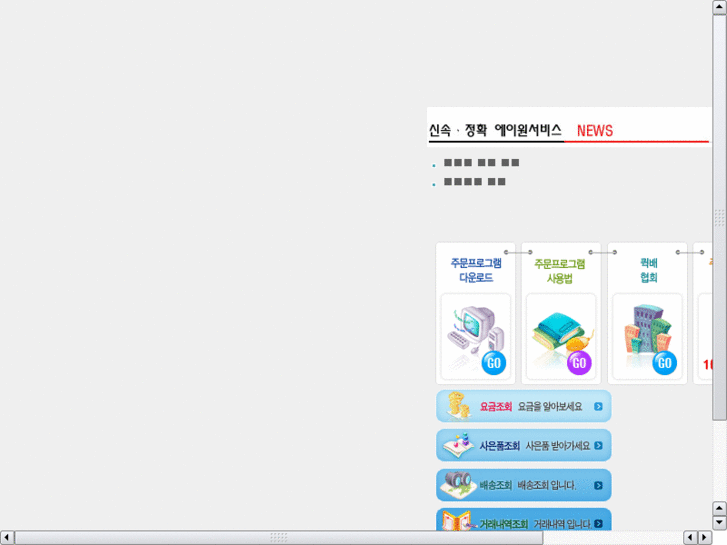The height and width of the screenshot is (545, 727).
Task: Click the vertical scrollbar thumb
Action: click(x=719, y=217)
